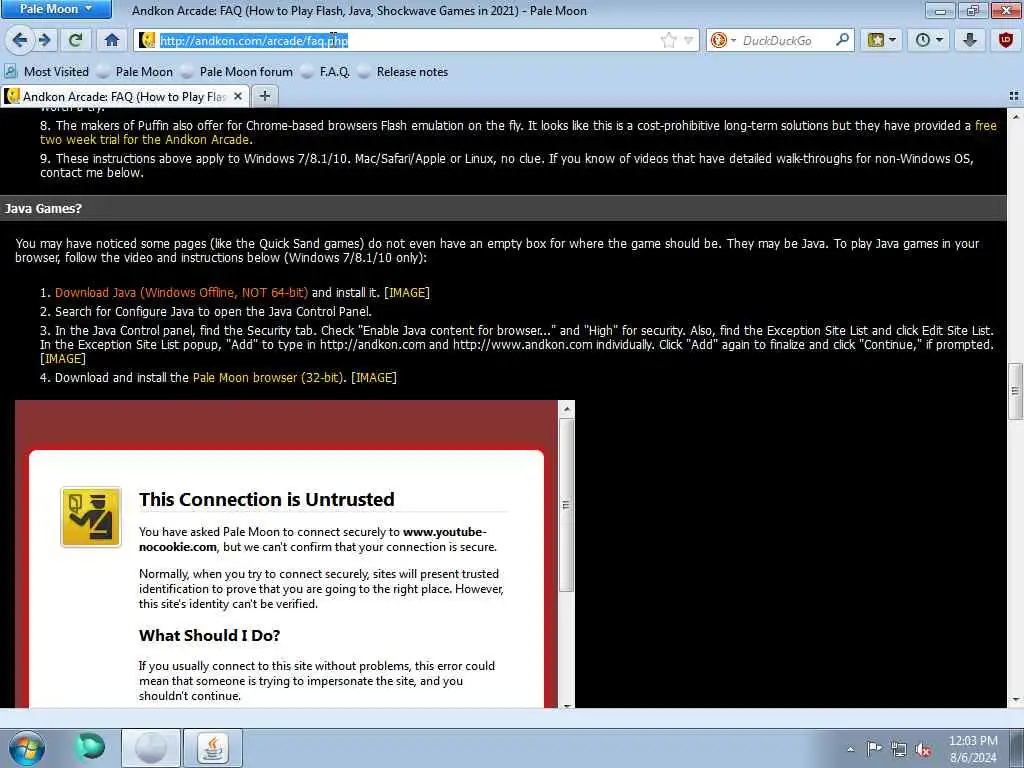Viewport: 1024px width, 768px height.
Task: Open the Pale Moon application menu
Action: [x=56, y=9]
